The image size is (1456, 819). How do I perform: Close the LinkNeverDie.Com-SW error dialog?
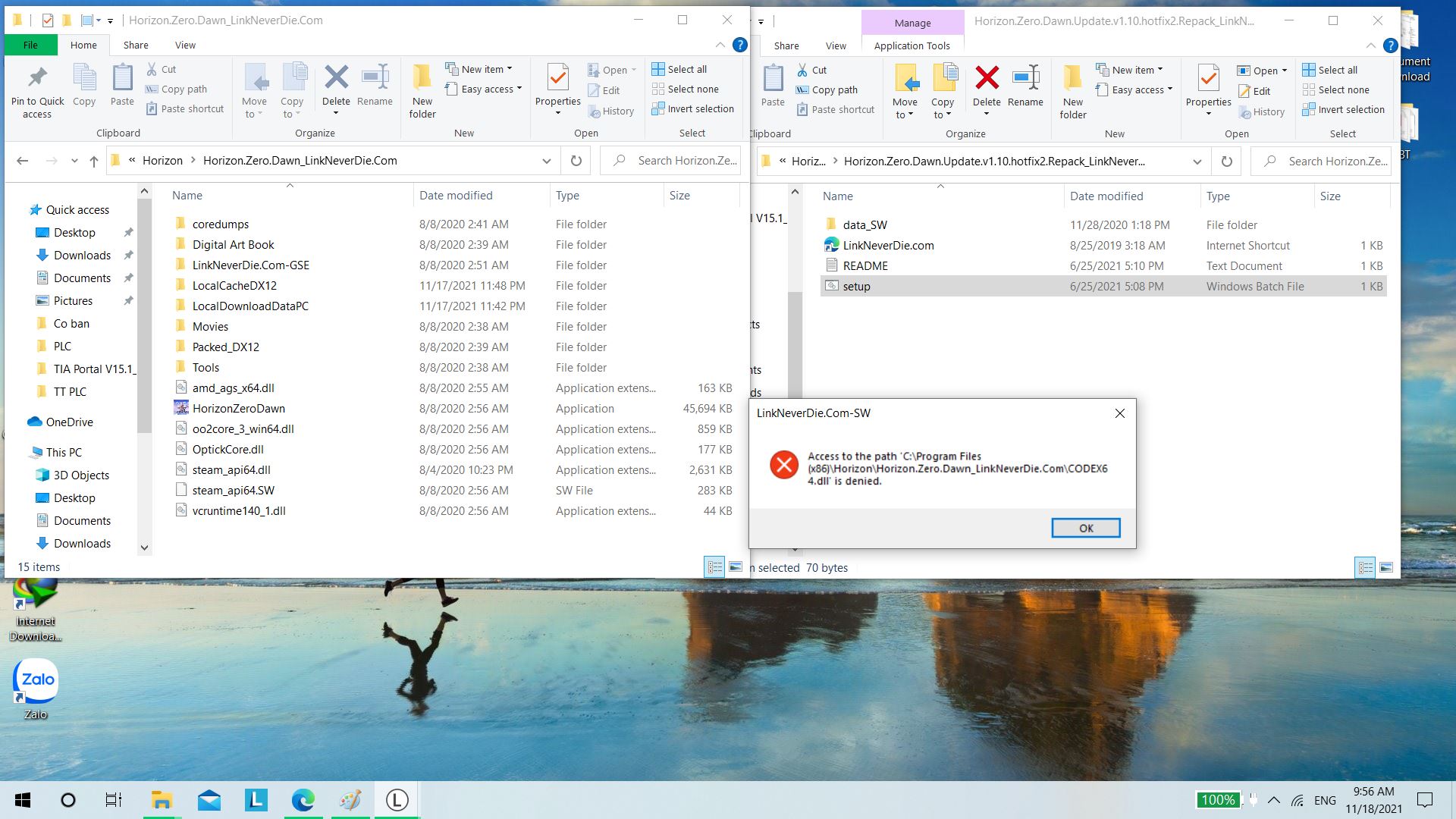[1120, 413]
